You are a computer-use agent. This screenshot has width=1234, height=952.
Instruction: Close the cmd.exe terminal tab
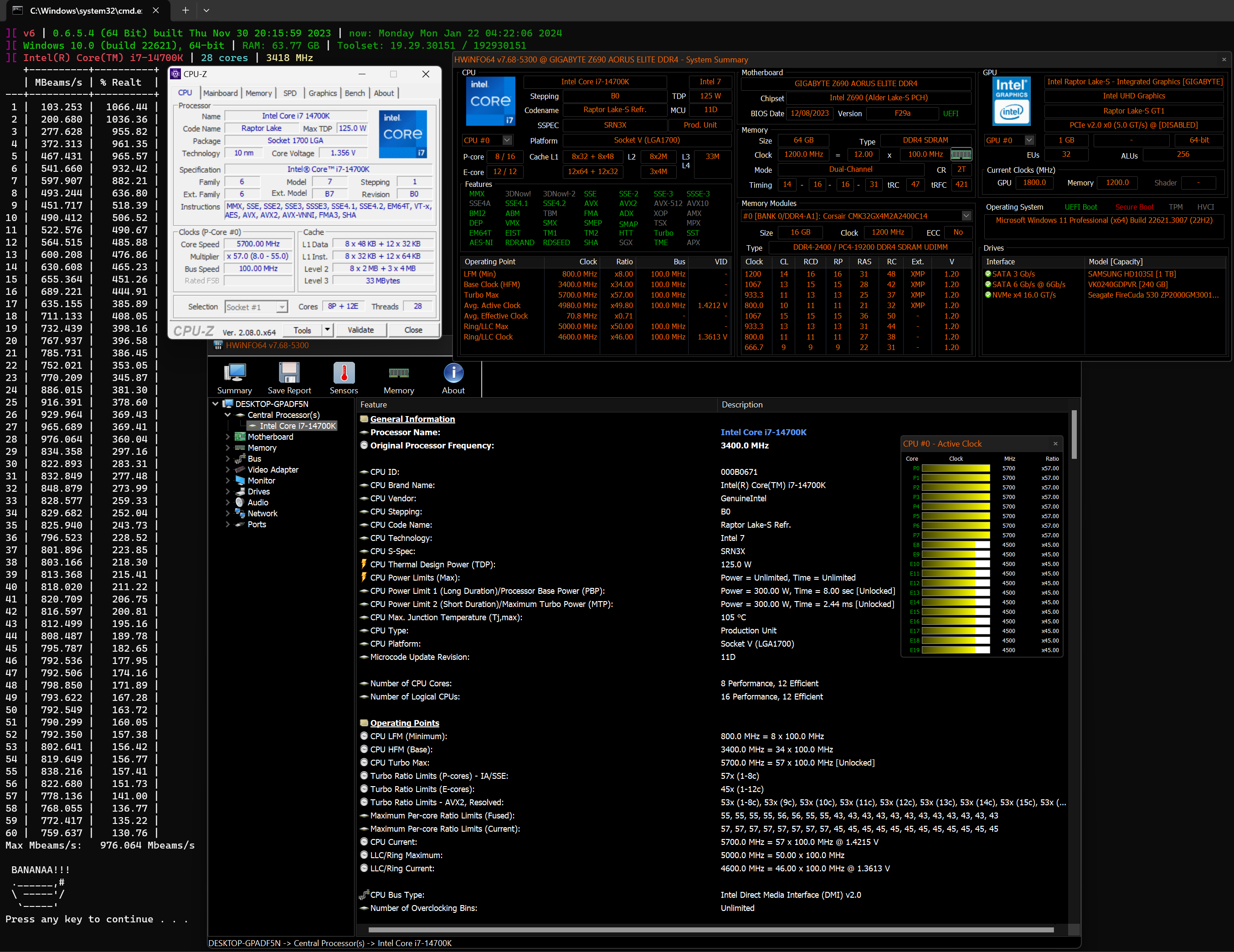click(x=156, y=10)
